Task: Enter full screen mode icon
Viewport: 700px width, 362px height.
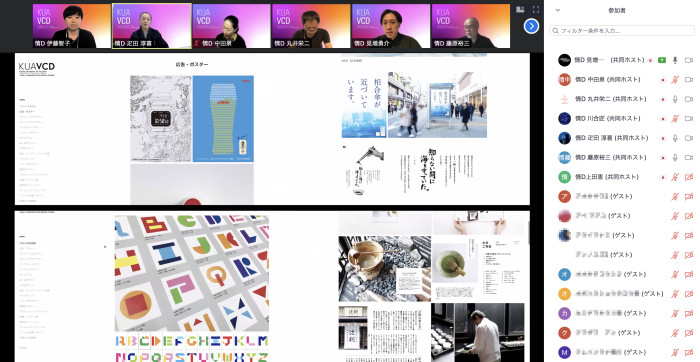Action: (x=536, y=9)
